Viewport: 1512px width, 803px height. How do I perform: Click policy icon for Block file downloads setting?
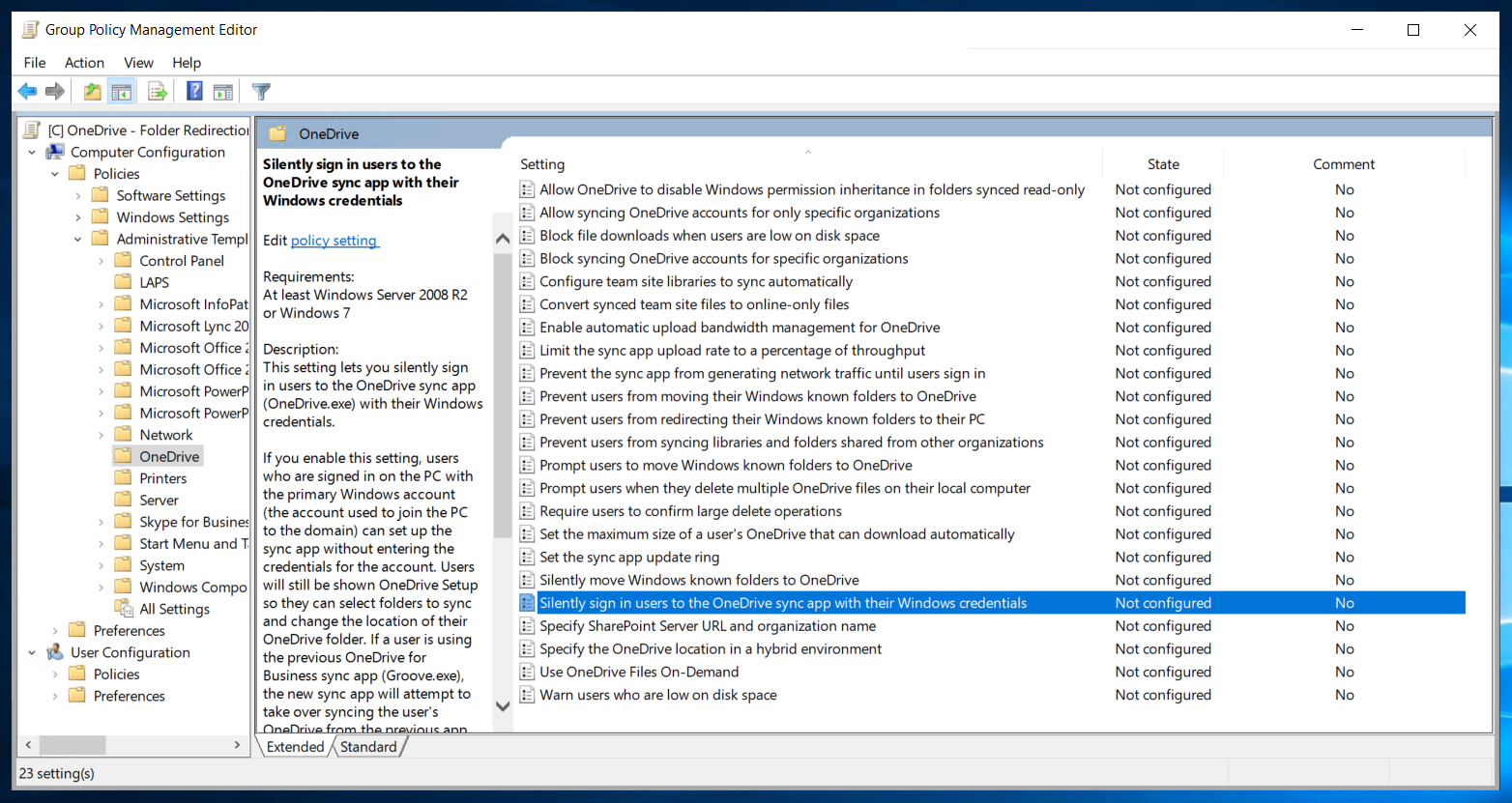point(527,236)
